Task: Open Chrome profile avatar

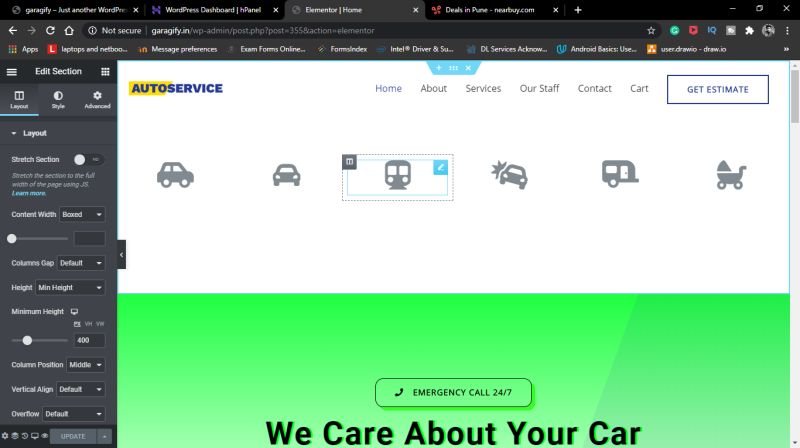Action: [x=768, y=31]
